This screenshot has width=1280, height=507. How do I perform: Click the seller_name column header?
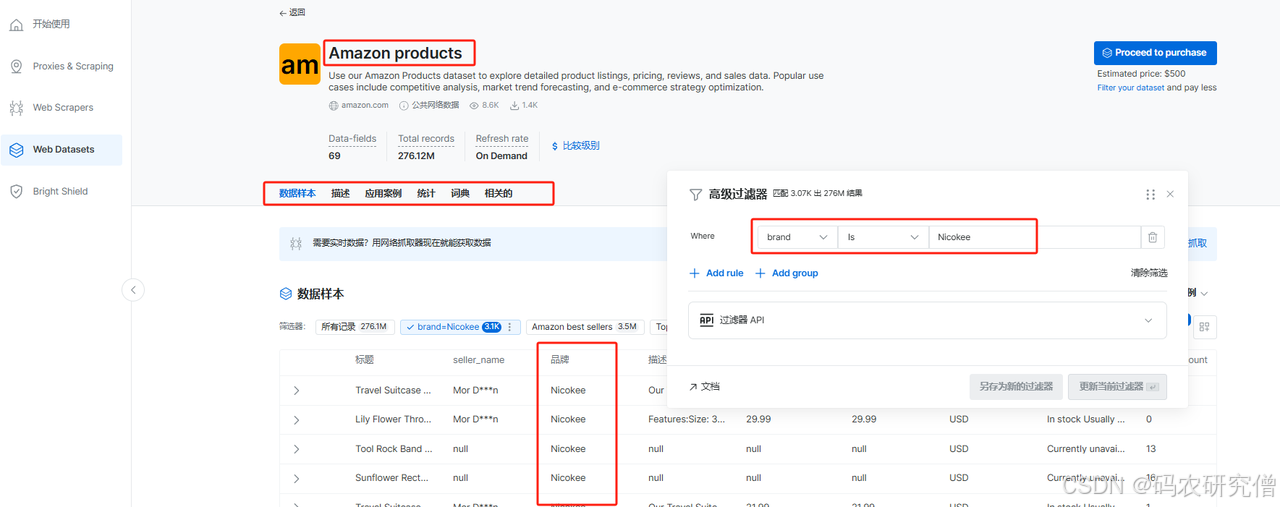[x=479, y=360]
